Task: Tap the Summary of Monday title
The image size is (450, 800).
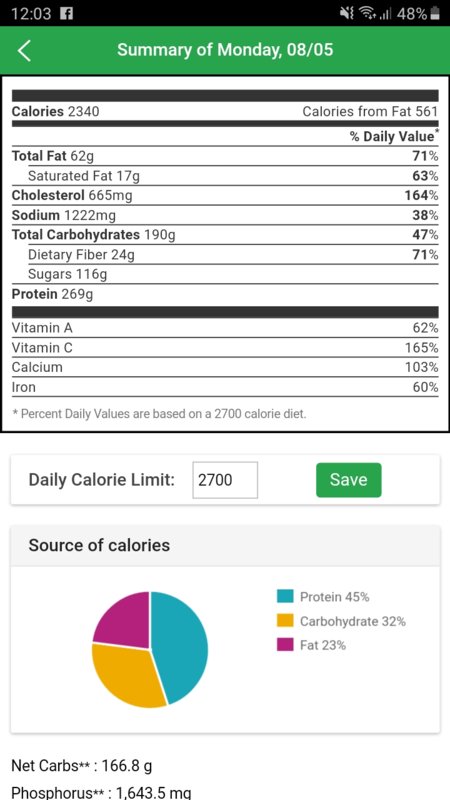Action: [x=225, y=50]
